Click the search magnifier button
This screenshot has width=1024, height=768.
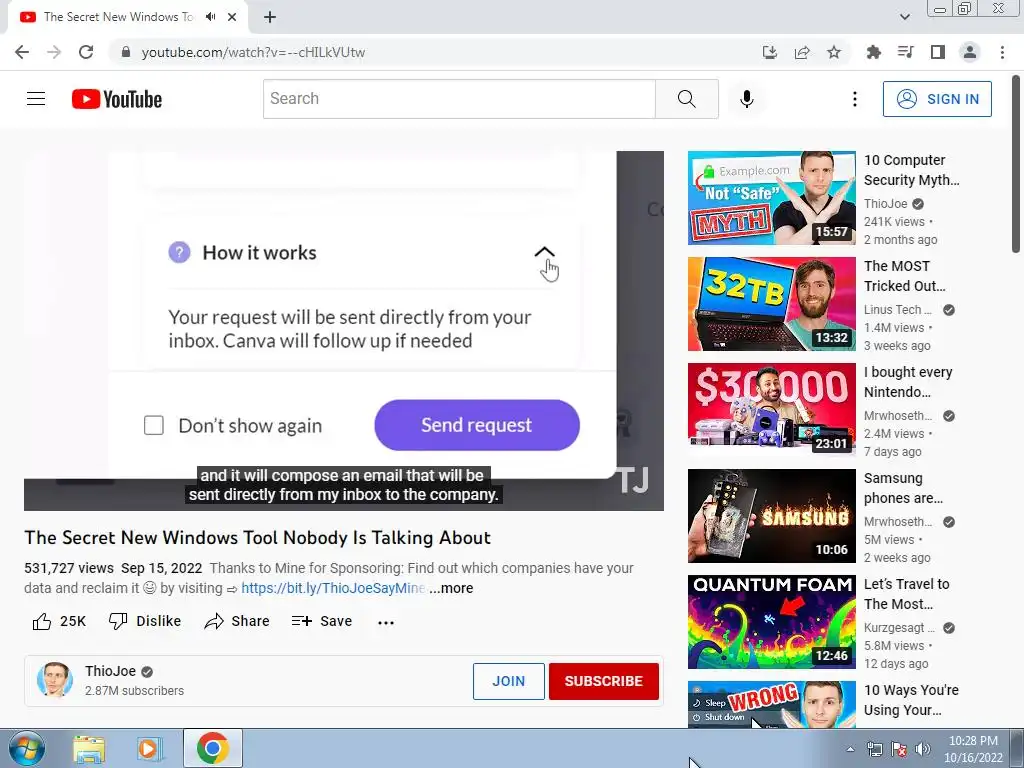click(686, 99)
